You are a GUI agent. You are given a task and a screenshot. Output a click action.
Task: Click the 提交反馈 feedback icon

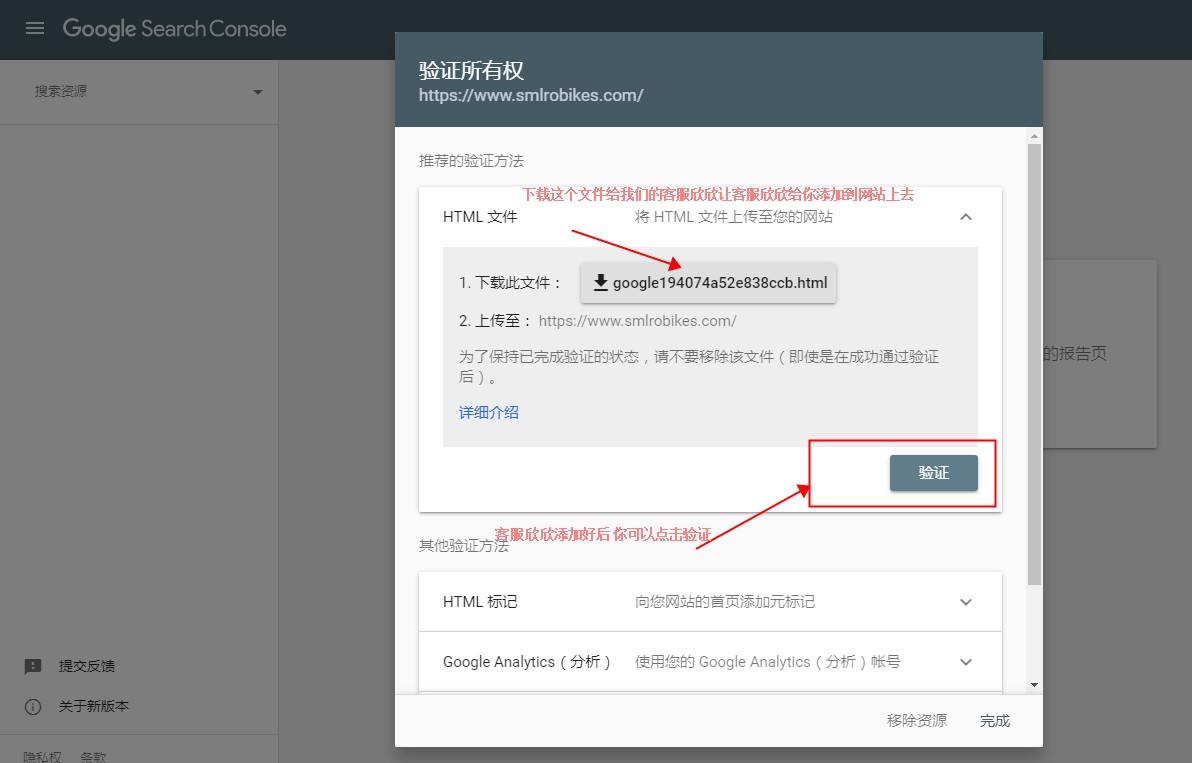click(33, 666)
